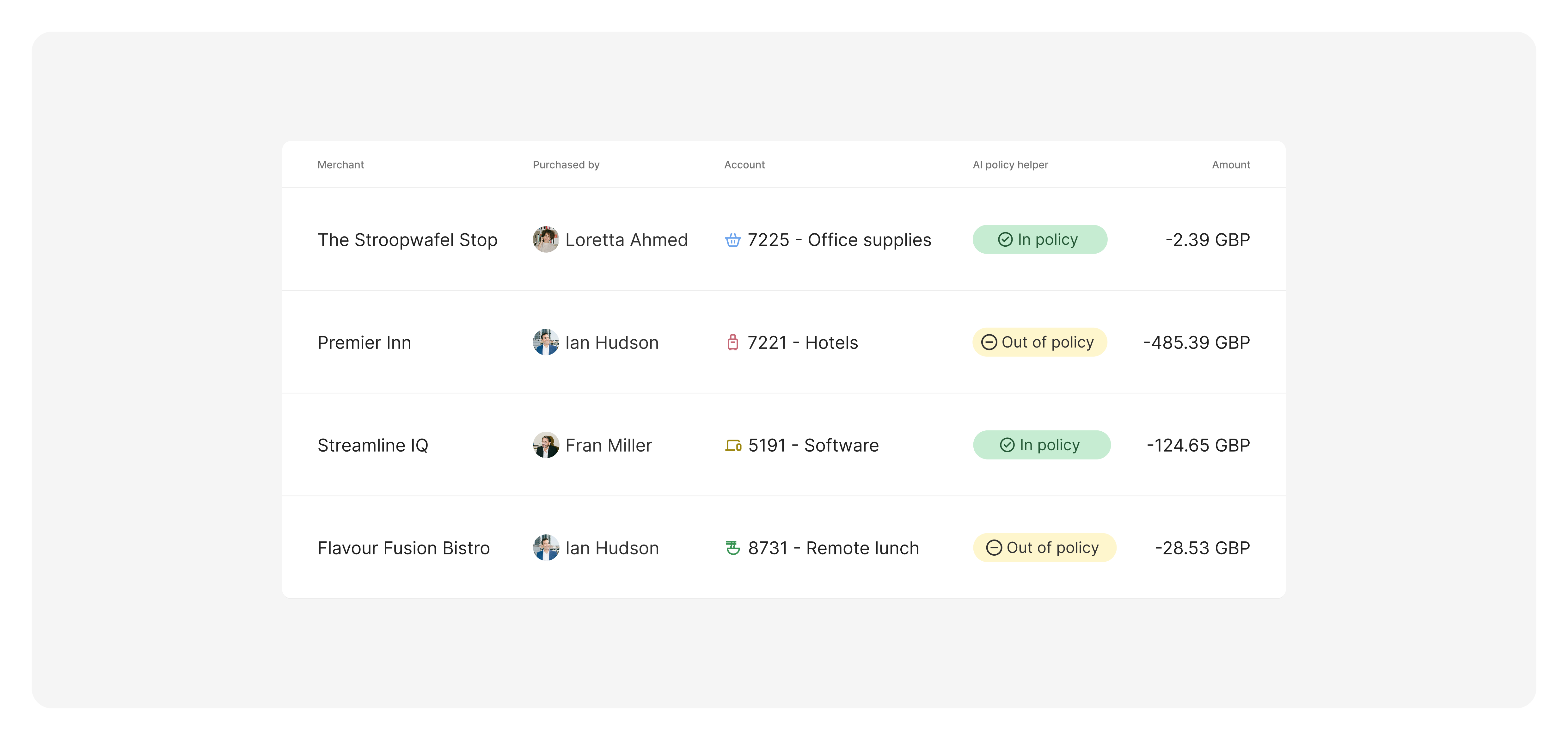Click Ian Hudson's avatar in Flavour Fusion row

click(545, 547)
